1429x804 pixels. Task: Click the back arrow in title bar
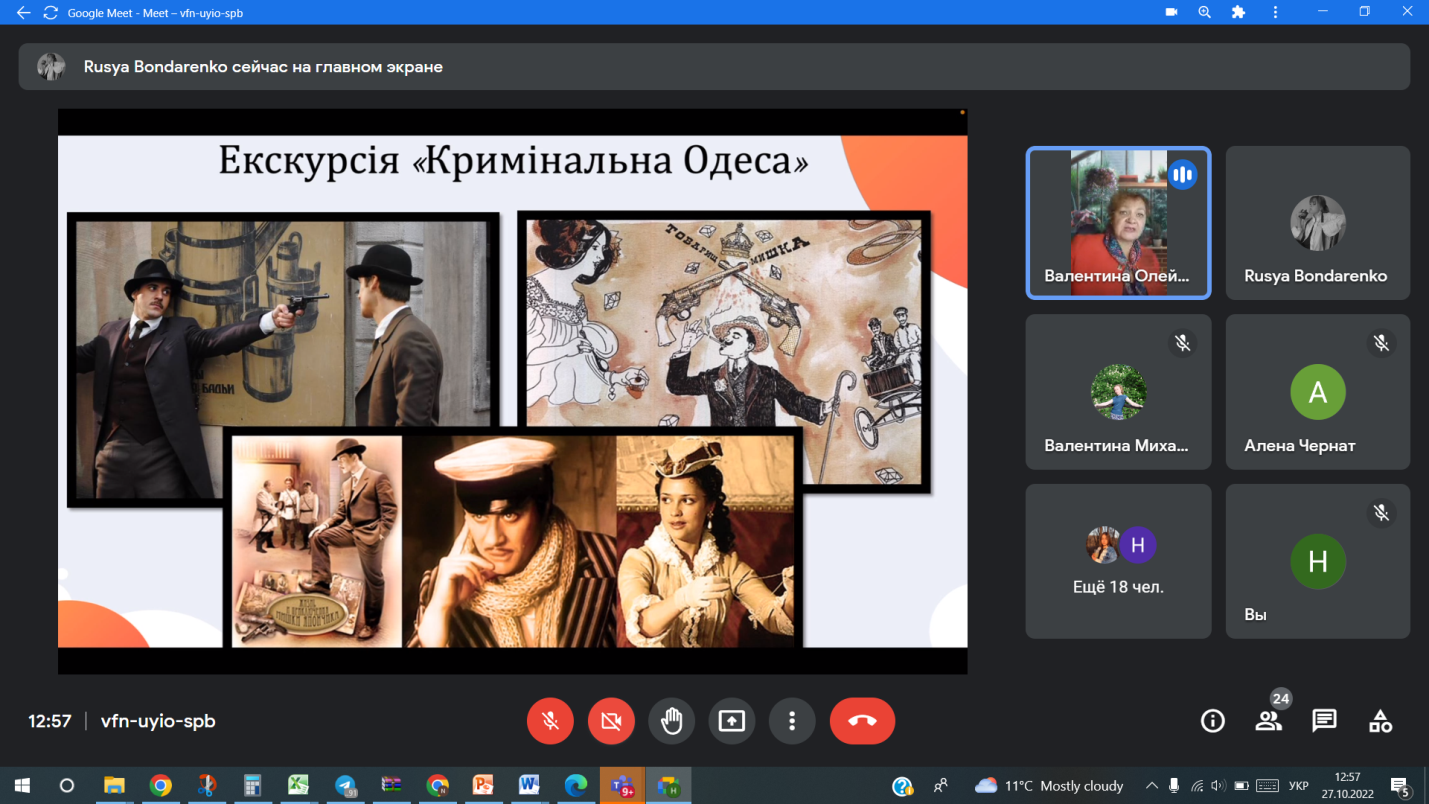pos(23,13)
